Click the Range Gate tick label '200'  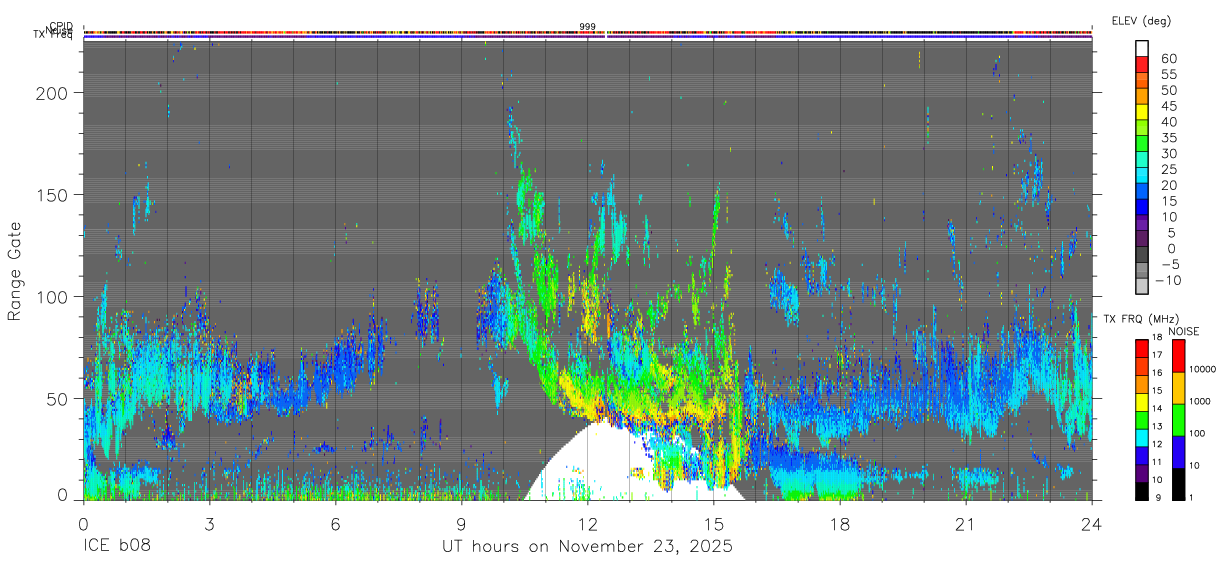[x=53, y=93]
